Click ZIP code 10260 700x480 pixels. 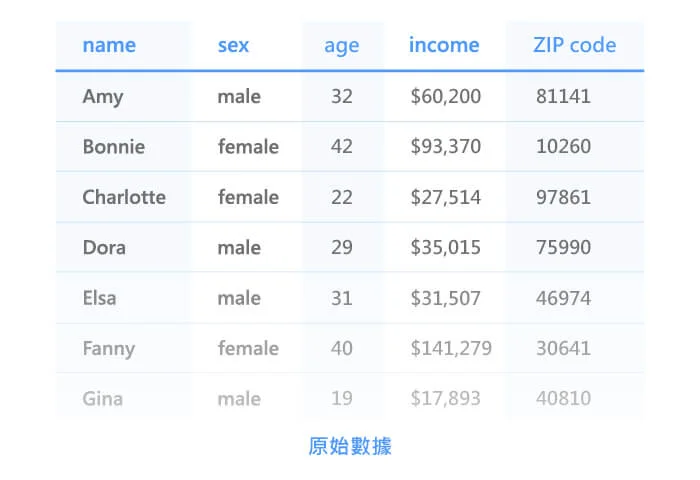(563, 146)
